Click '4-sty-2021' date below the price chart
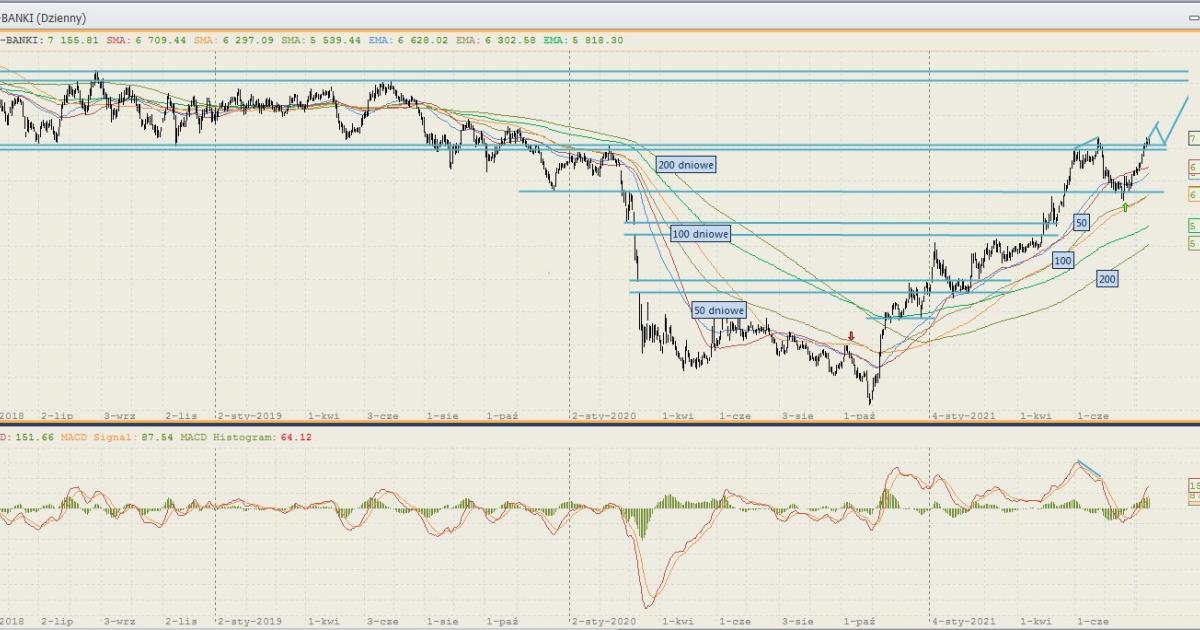 (x=963, y=414)
